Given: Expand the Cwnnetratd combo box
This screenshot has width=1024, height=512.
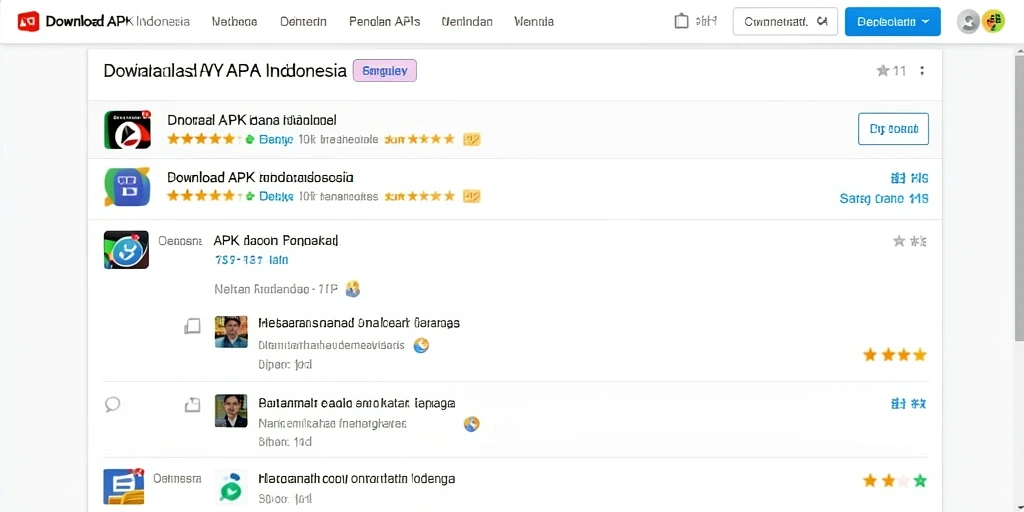Looking at the screenshot, I should (786, 22).
